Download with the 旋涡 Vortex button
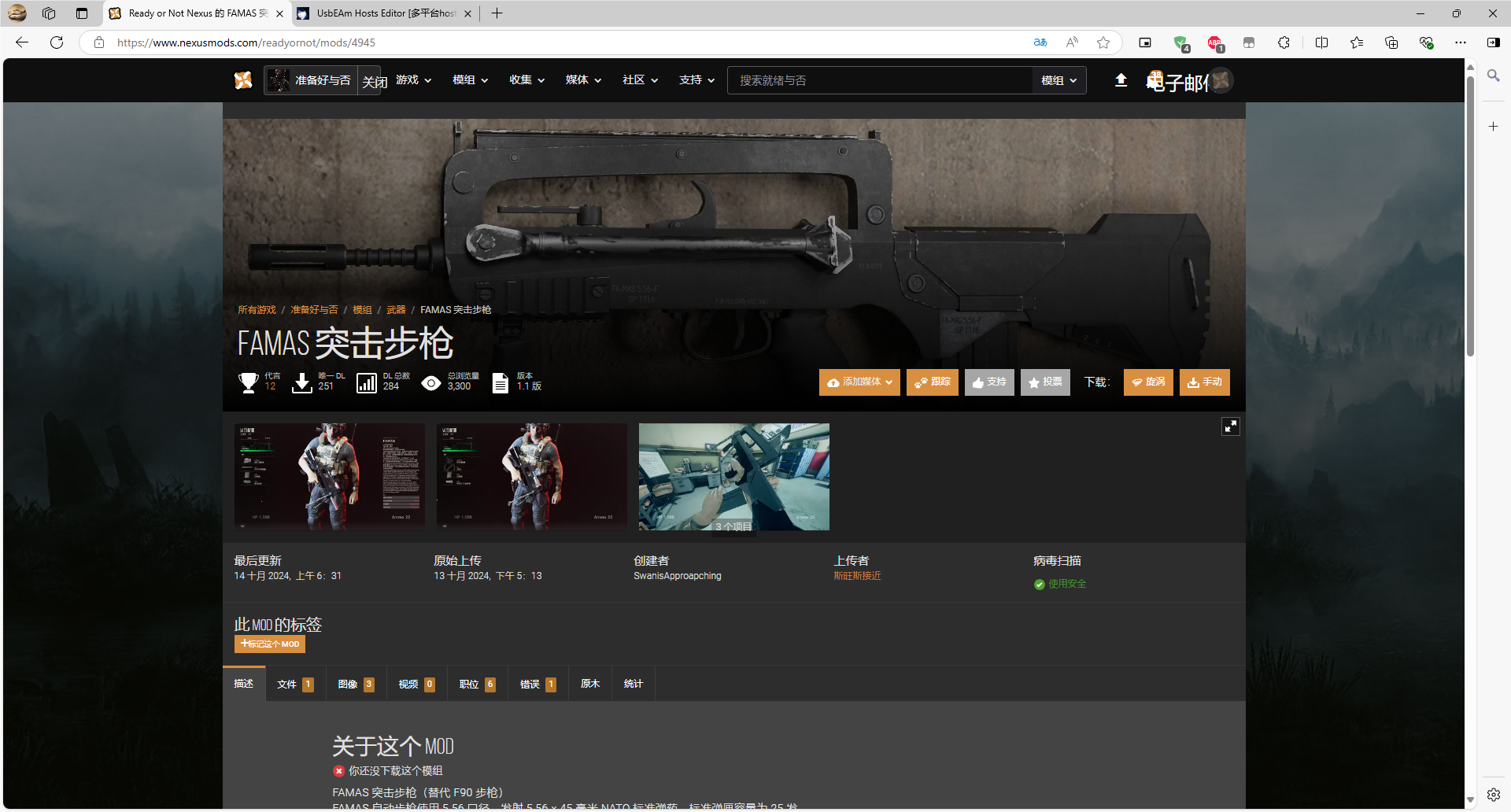This screenshot has width=1511, height=812. pyautogui.click(x=1148, y=382)
